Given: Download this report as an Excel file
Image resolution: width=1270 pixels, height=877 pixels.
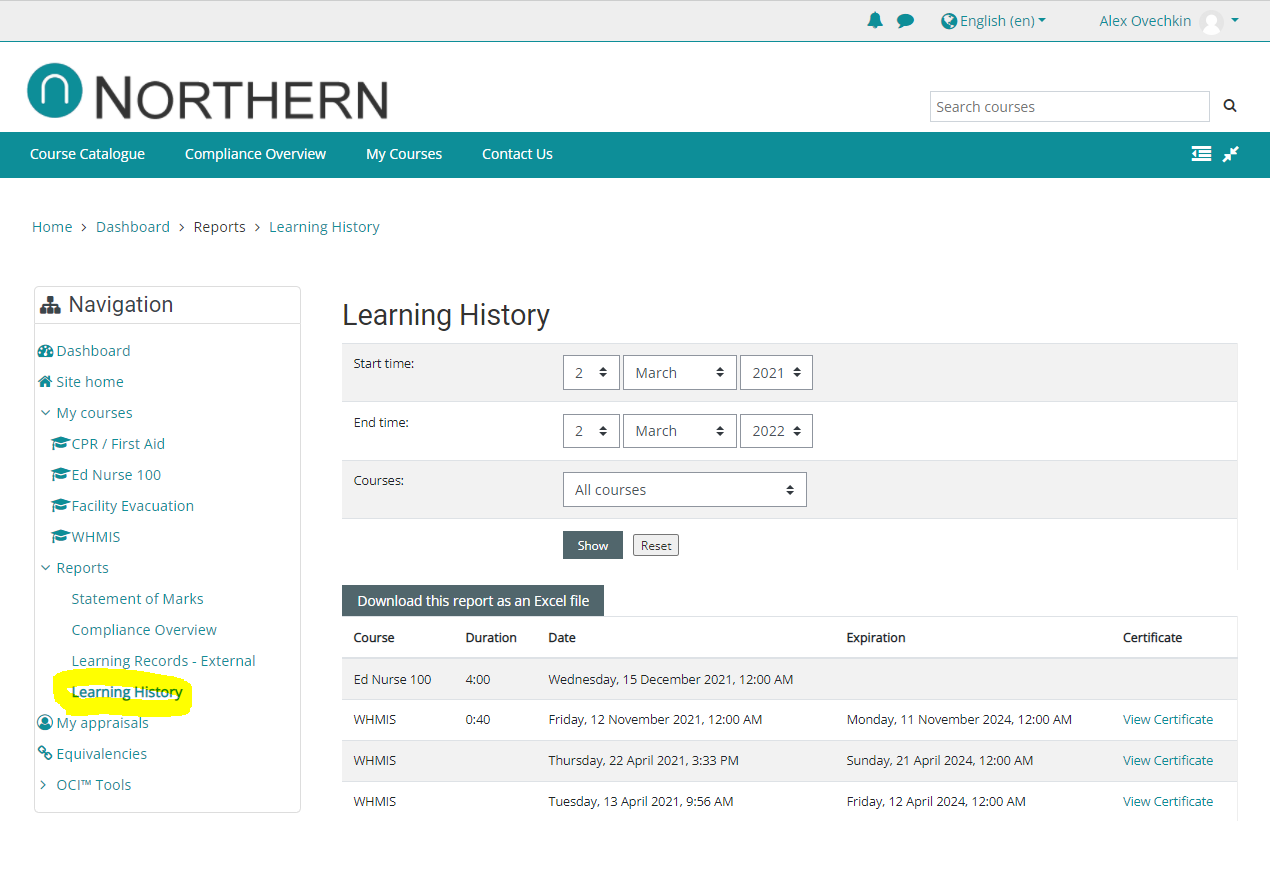Looking at the screenshot, I should [x=473, y=601].
